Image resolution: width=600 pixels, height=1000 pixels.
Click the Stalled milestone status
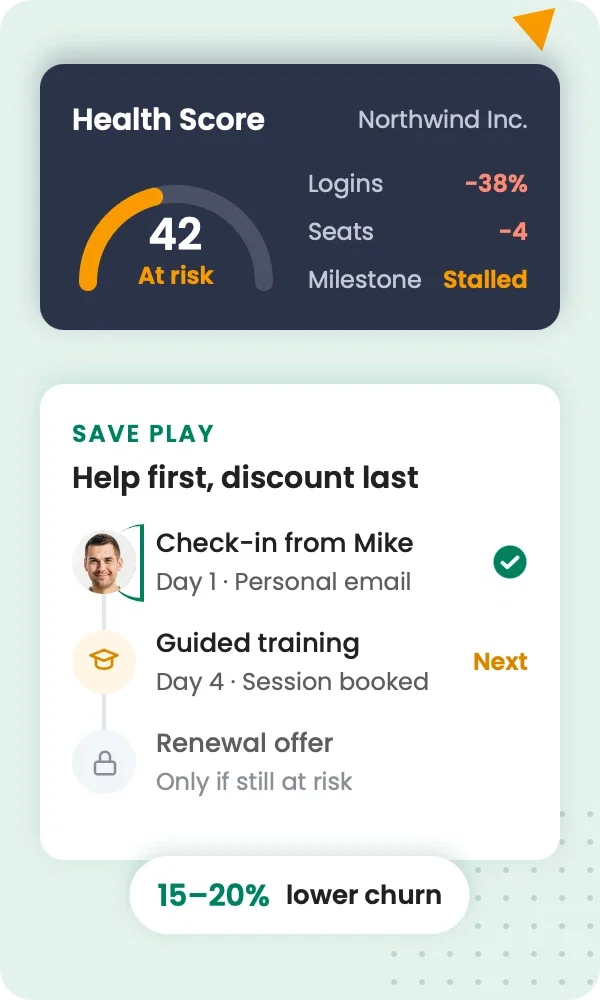pyautogui.click(x=485, y=279)
